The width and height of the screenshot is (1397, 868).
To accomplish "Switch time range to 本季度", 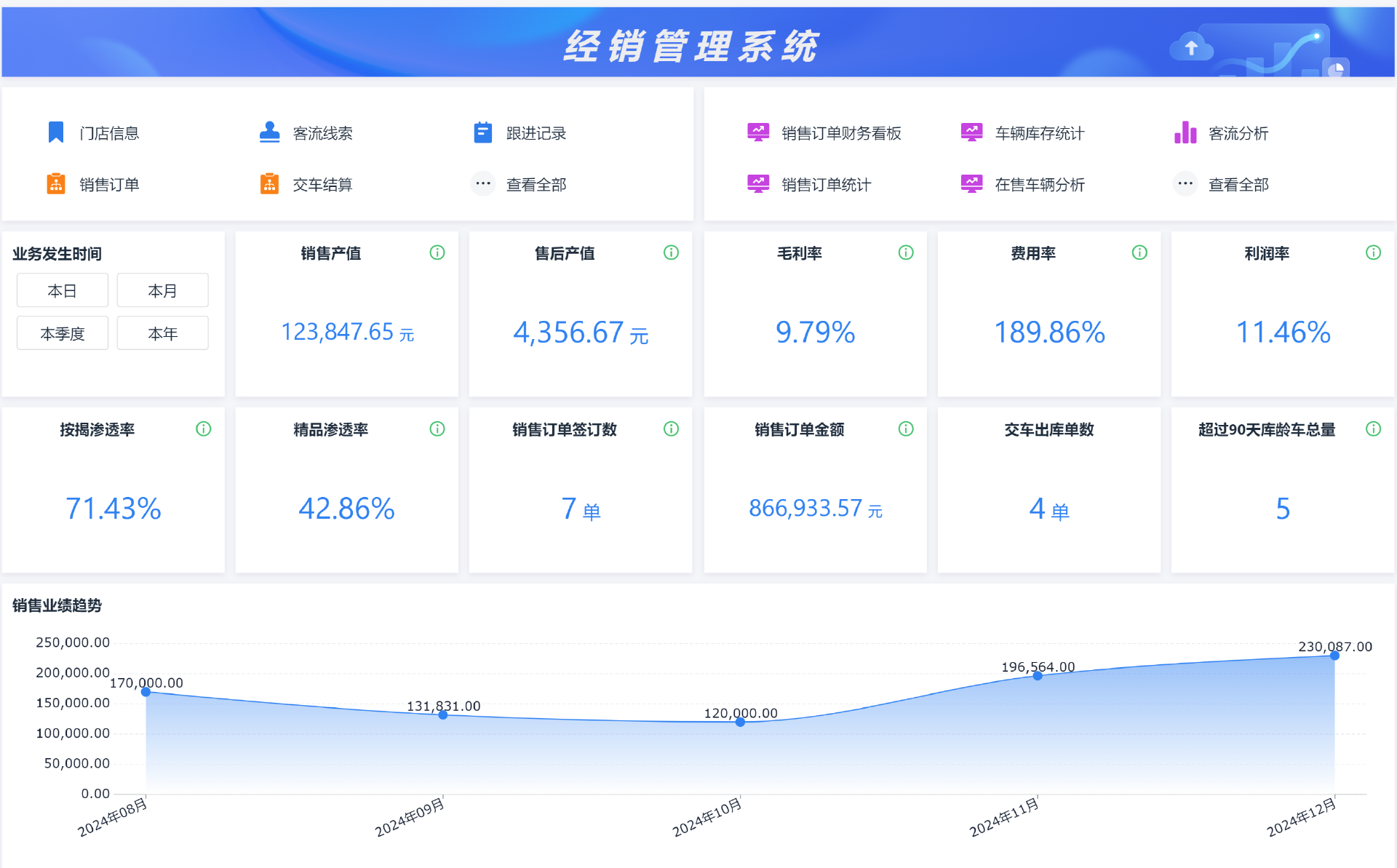I will tap(63, 333).
